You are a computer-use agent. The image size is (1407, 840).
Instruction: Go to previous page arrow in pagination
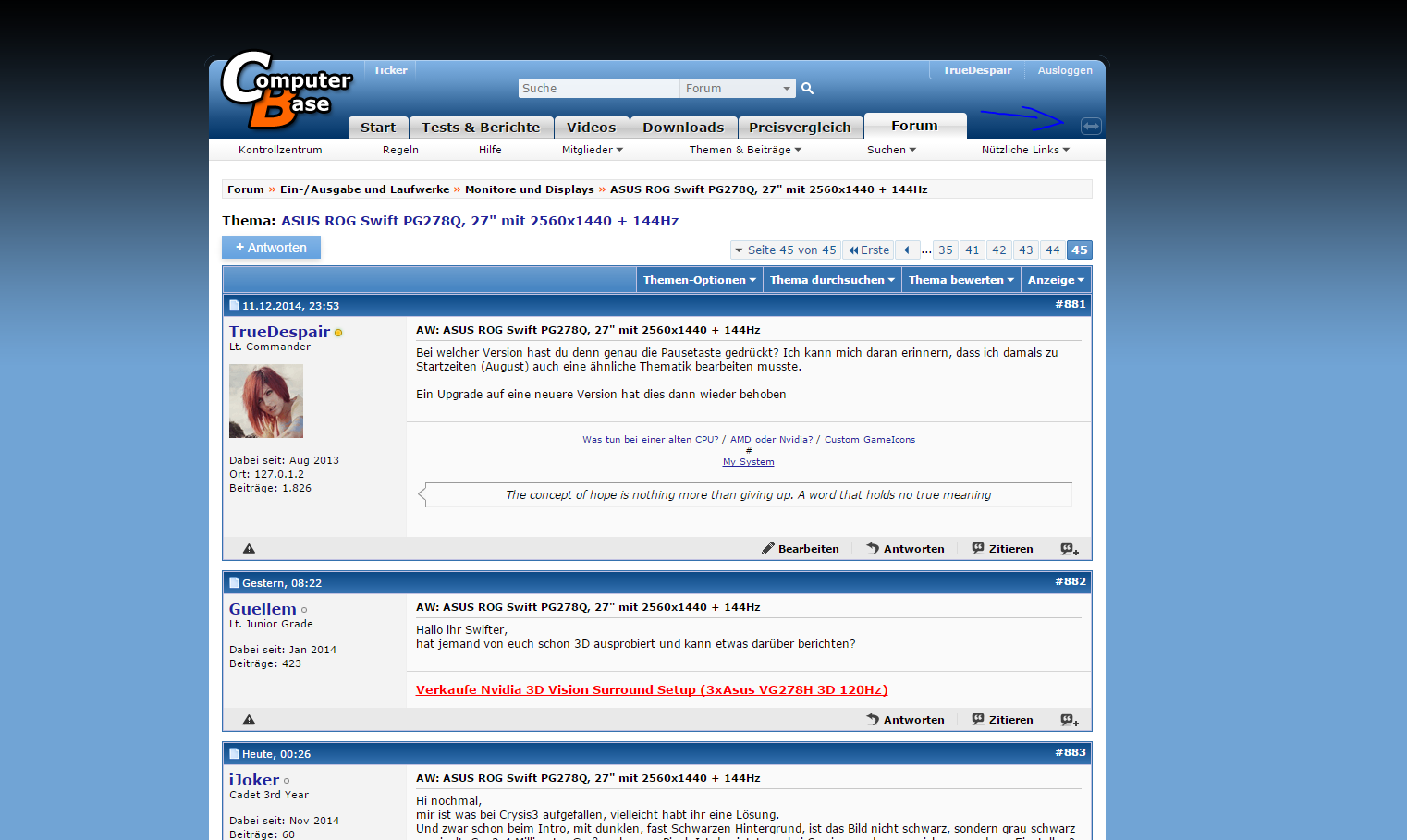pos(907,250)
